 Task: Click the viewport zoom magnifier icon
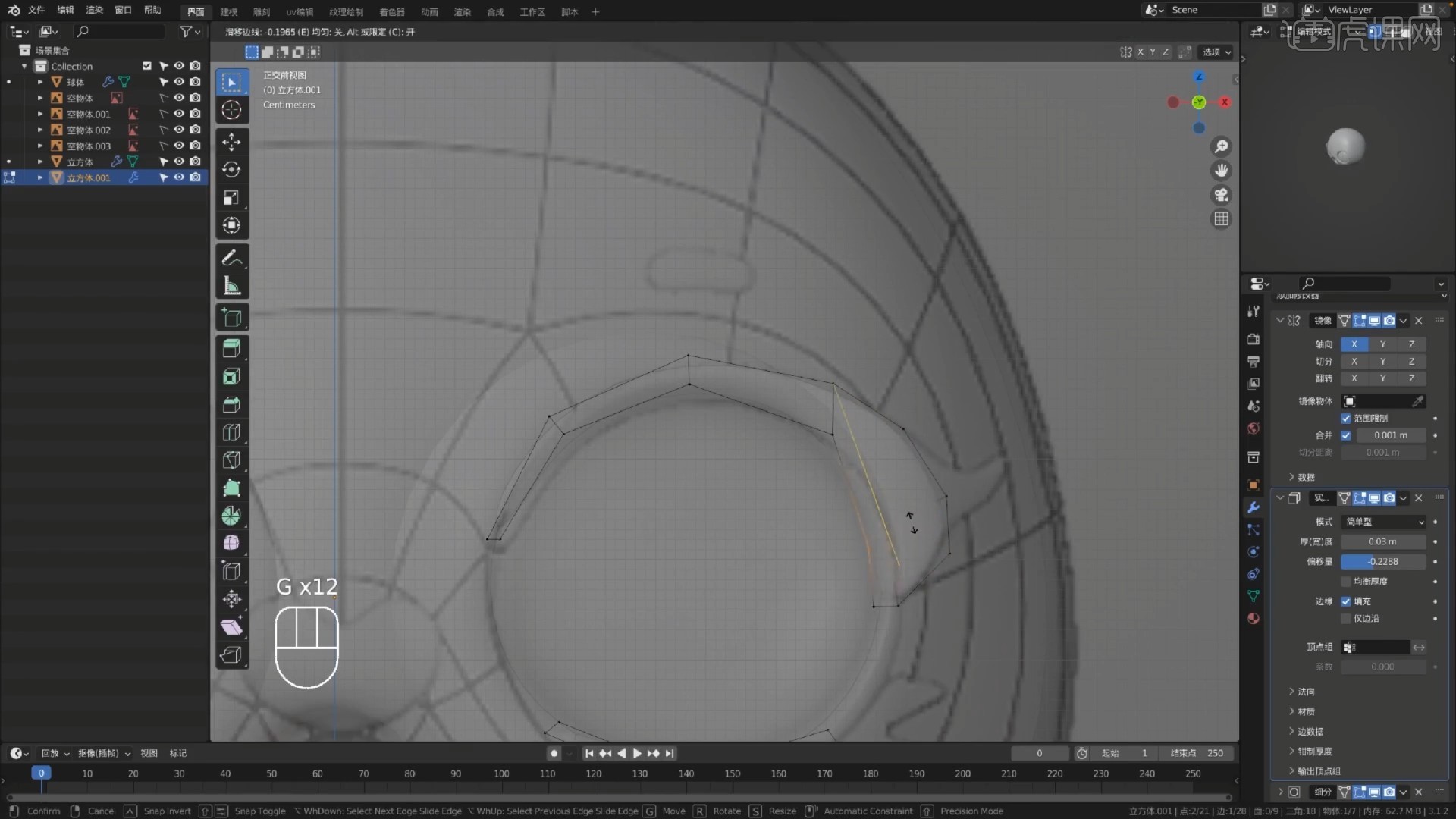tap(1221, 146)
